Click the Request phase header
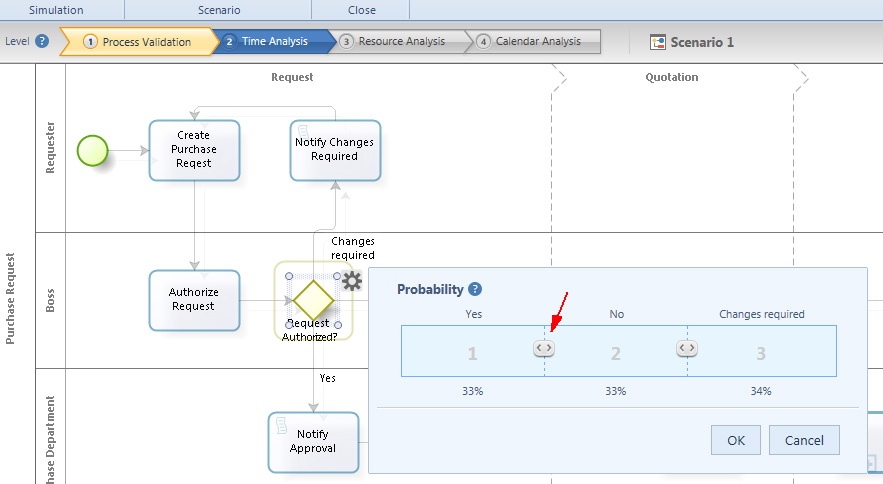The width and height of the screenshot is (883, 484). [x=292, y=77]
